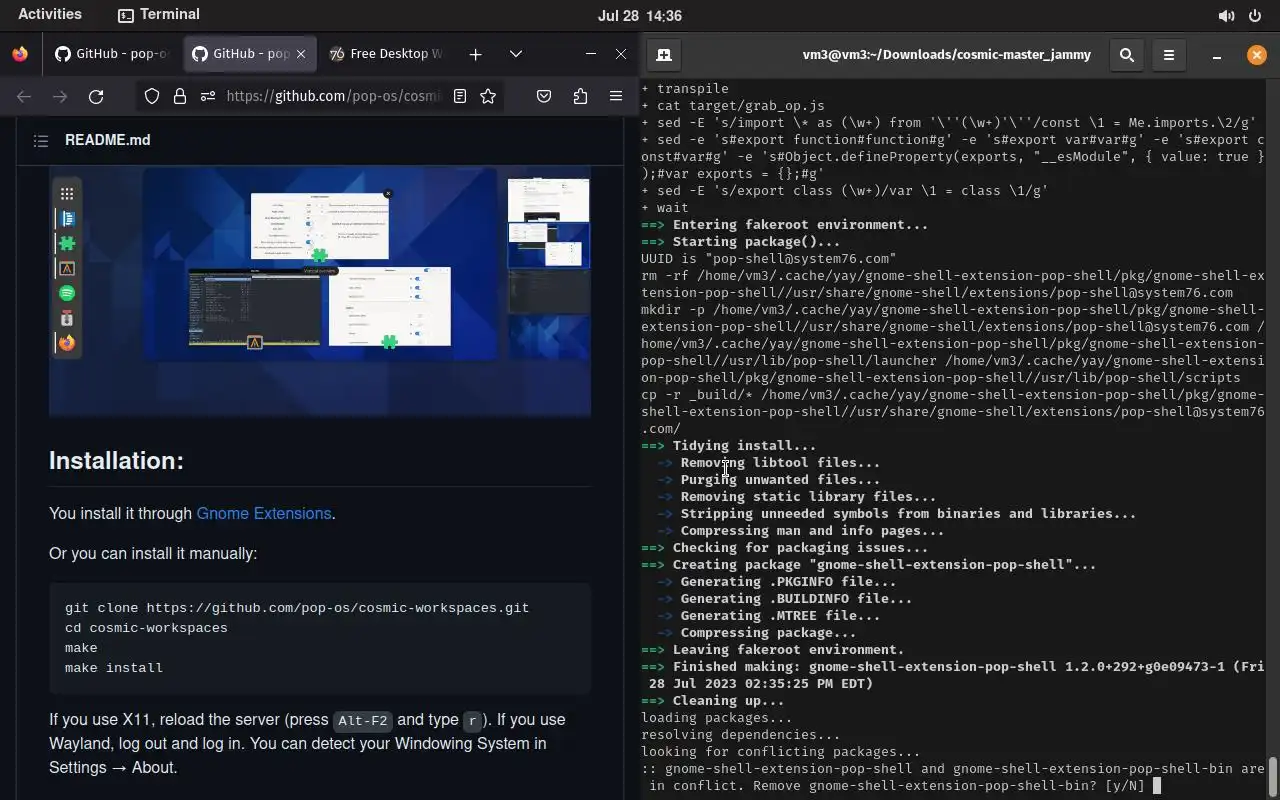Click the Alt-F2 key label
The width and height of the screenshot is (1280, 800).
362,720
